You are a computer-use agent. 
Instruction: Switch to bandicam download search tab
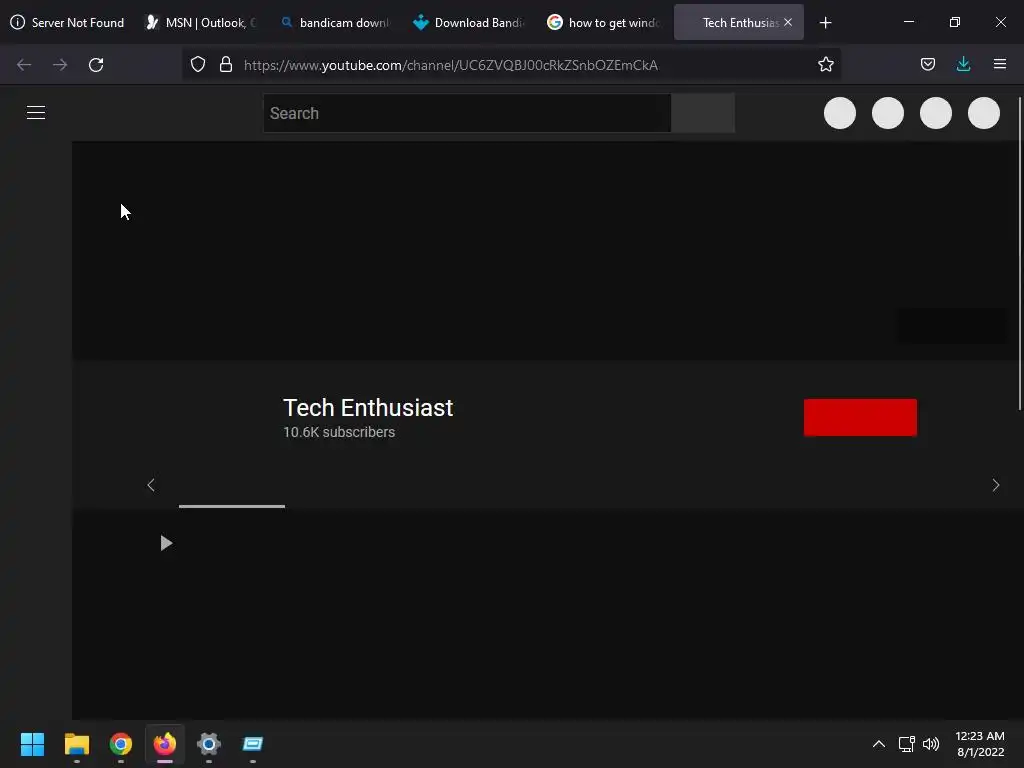334,22
